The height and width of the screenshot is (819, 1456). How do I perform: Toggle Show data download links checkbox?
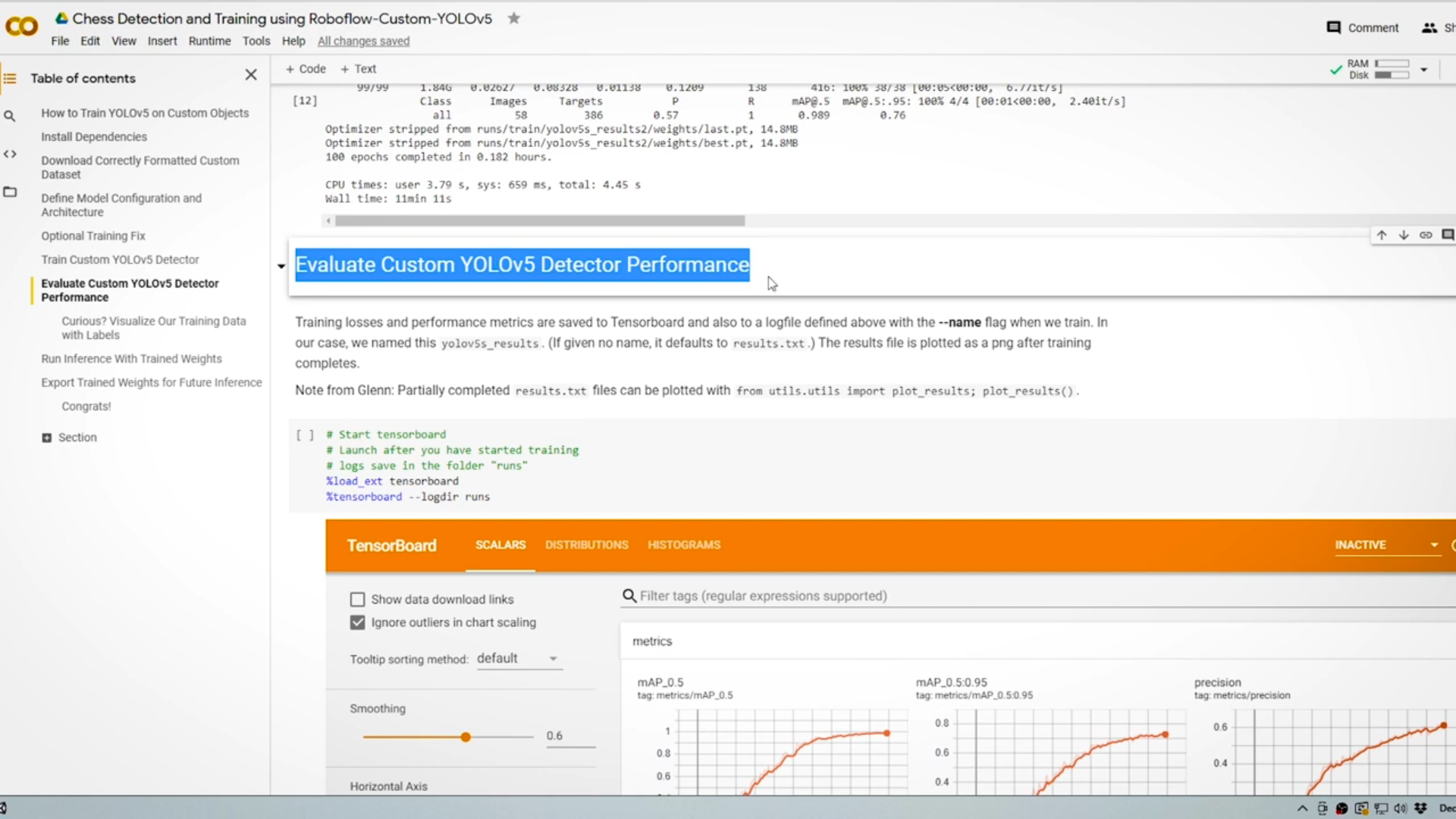(358, 598)
